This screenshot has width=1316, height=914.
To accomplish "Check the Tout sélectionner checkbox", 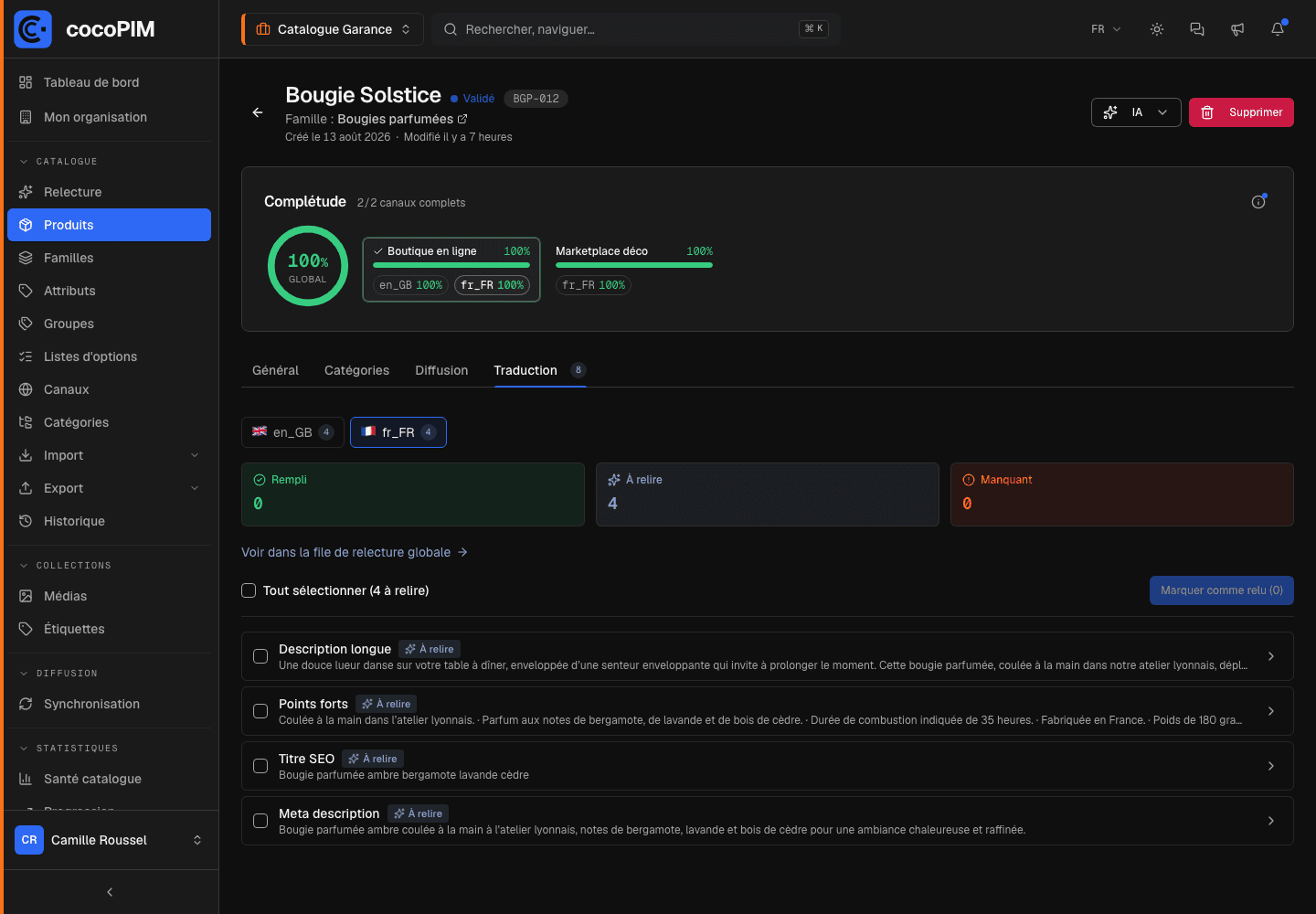I will 249,590.
